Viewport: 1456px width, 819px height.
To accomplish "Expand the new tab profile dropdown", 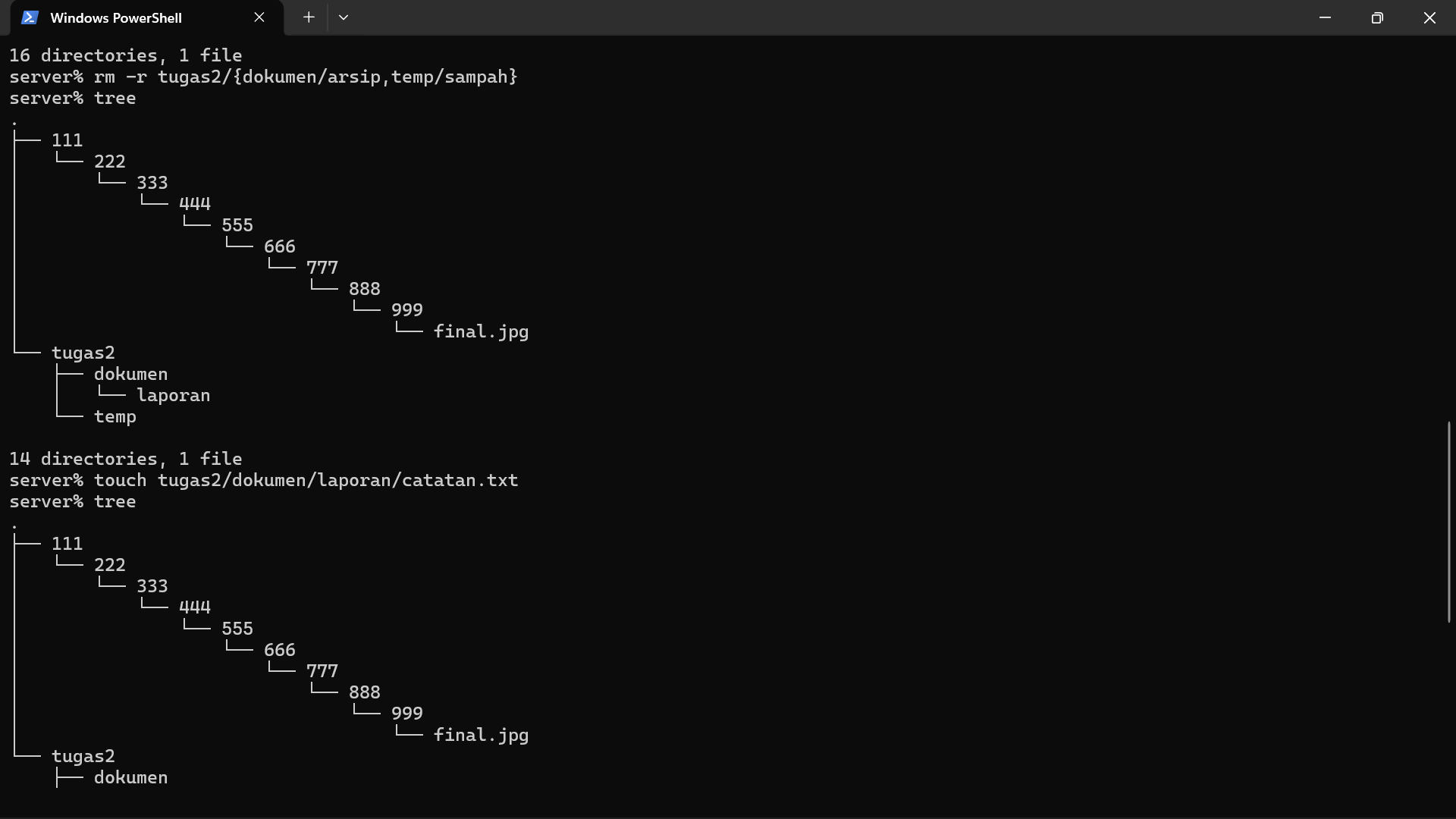I will [x=344, y=17].
